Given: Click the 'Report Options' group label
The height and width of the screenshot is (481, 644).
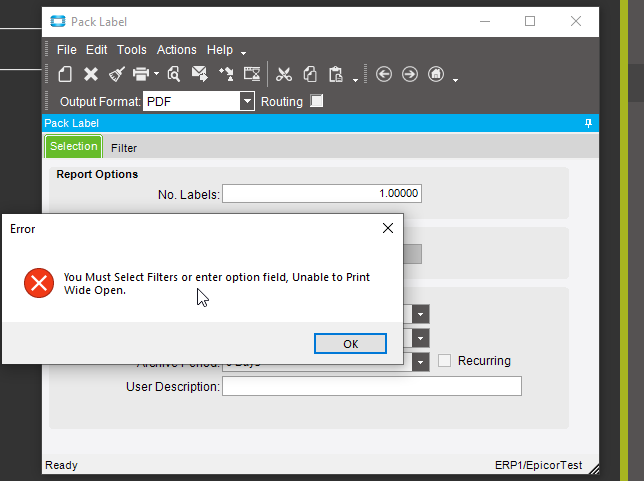Looking at the screenshot, I should [97, 174].
